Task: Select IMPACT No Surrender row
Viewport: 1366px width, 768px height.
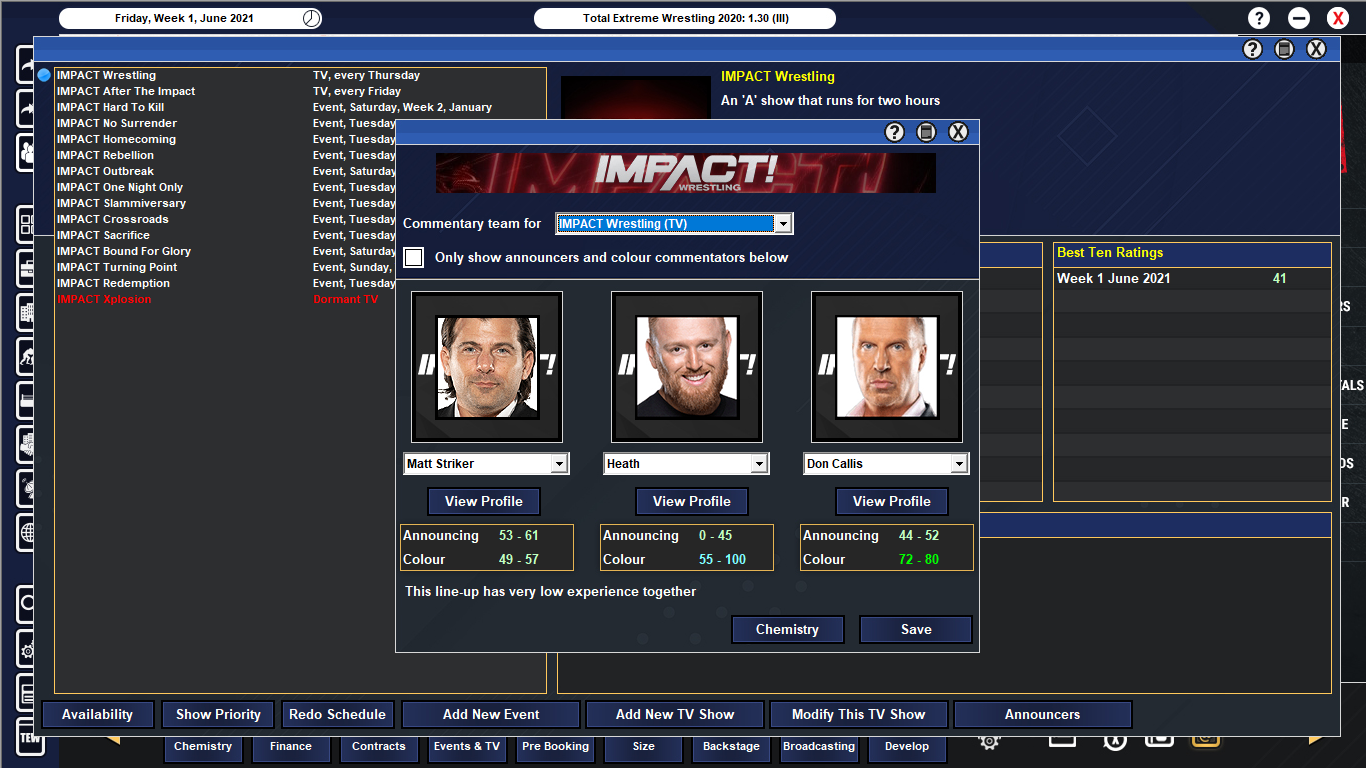Action: tap(226, 123)
